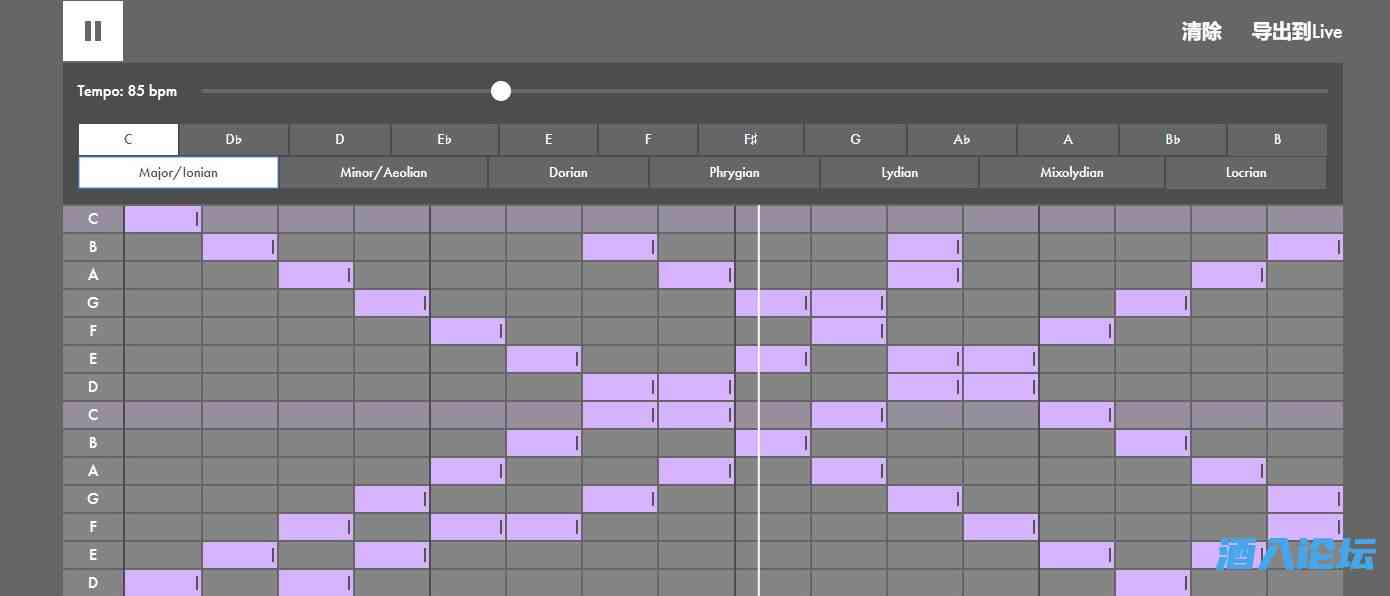Select the Lydian mode
1390x596 pixels.
coord(899,172)
